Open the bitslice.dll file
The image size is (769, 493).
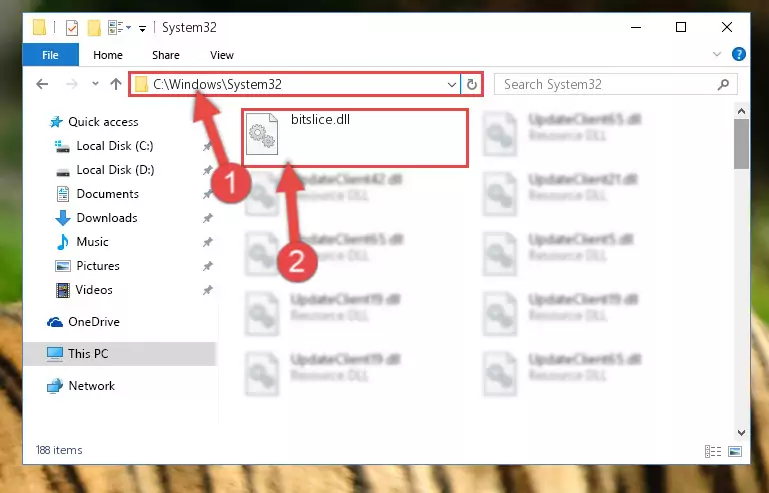pyautogui.click(x=355, y=138)
